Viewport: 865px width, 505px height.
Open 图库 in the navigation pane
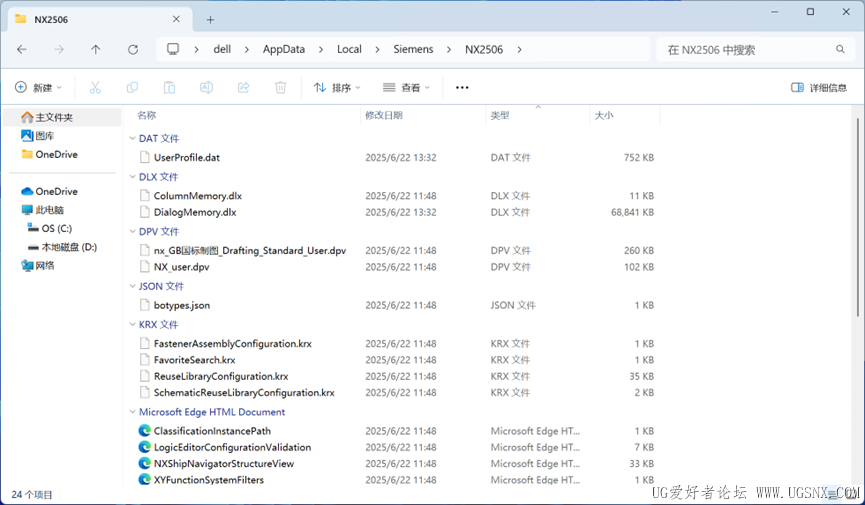coord(44,136)
